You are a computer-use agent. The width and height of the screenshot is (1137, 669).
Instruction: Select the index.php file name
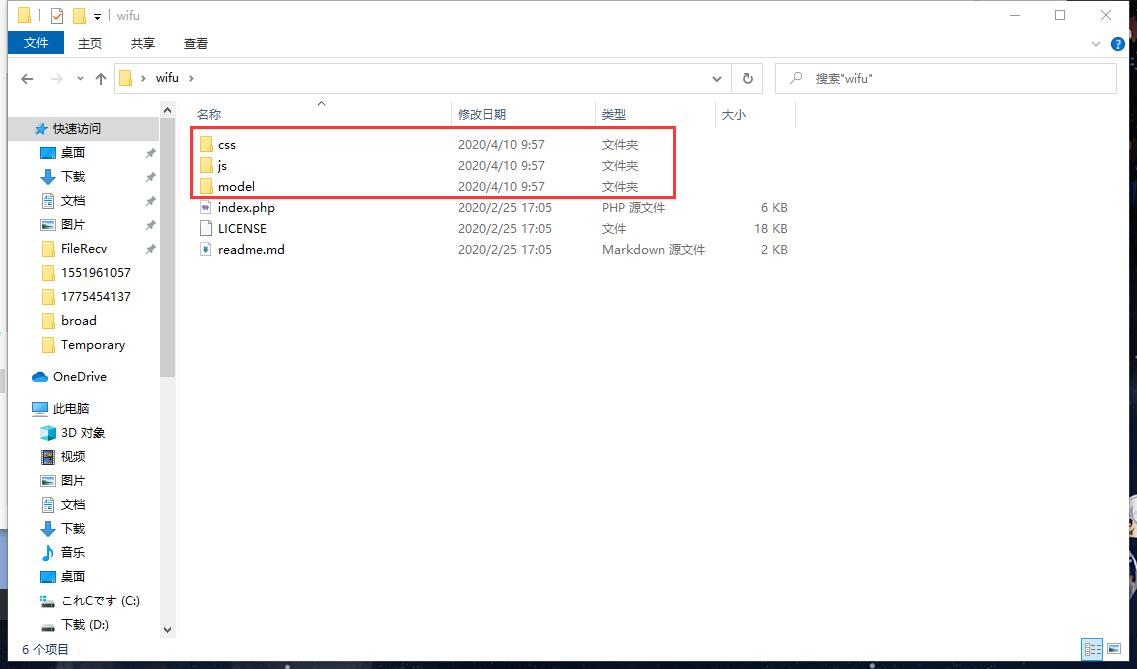point(246,207)
